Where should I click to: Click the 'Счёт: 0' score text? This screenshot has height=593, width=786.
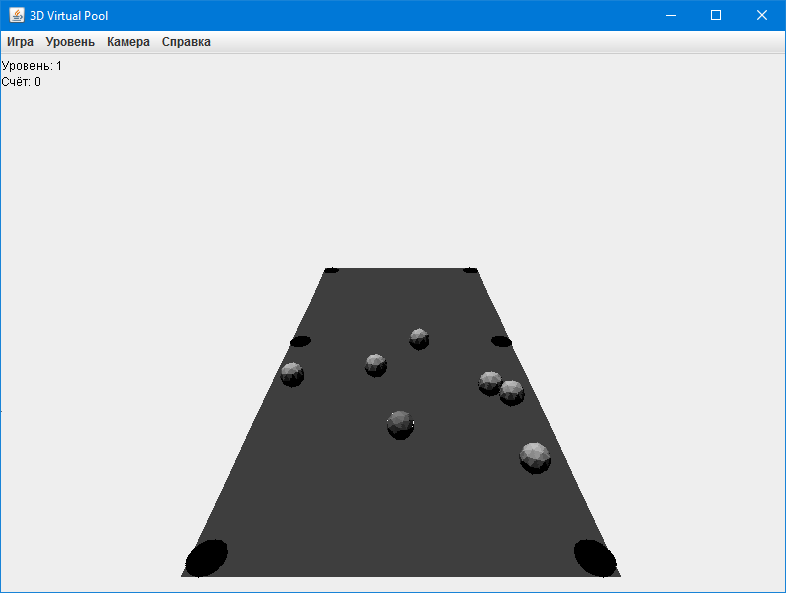click(x=21, y=82)
